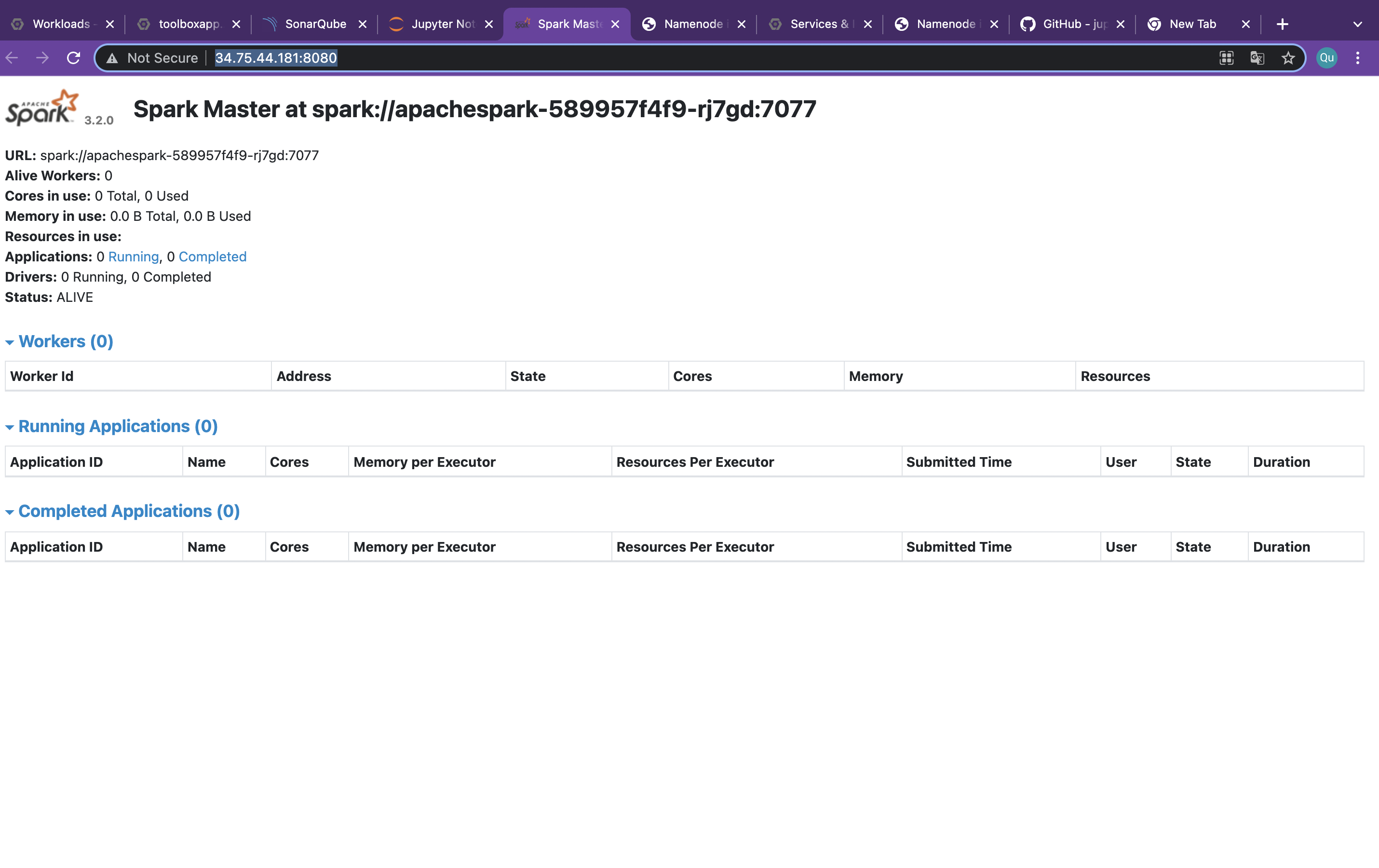Open the Completed applications link
This screenshot has height=868, width=1379.
[213, 257]
